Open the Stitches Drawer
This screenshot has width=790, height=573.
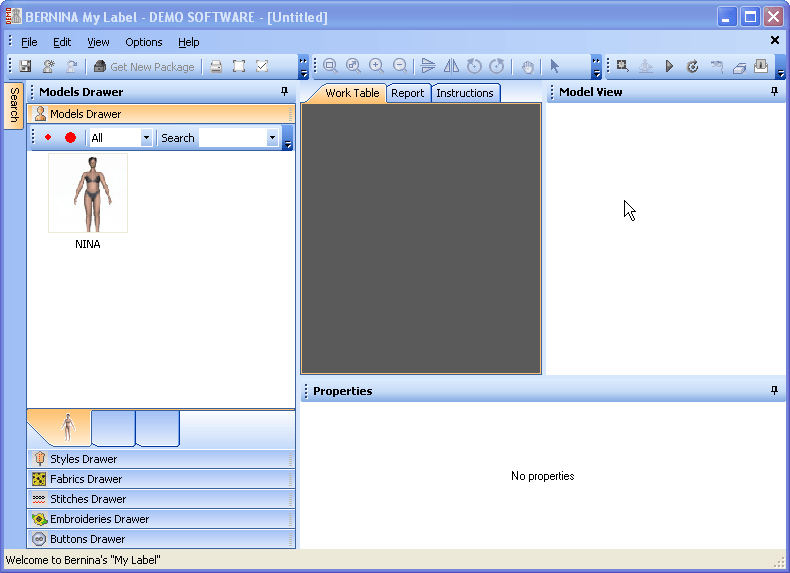161,499
